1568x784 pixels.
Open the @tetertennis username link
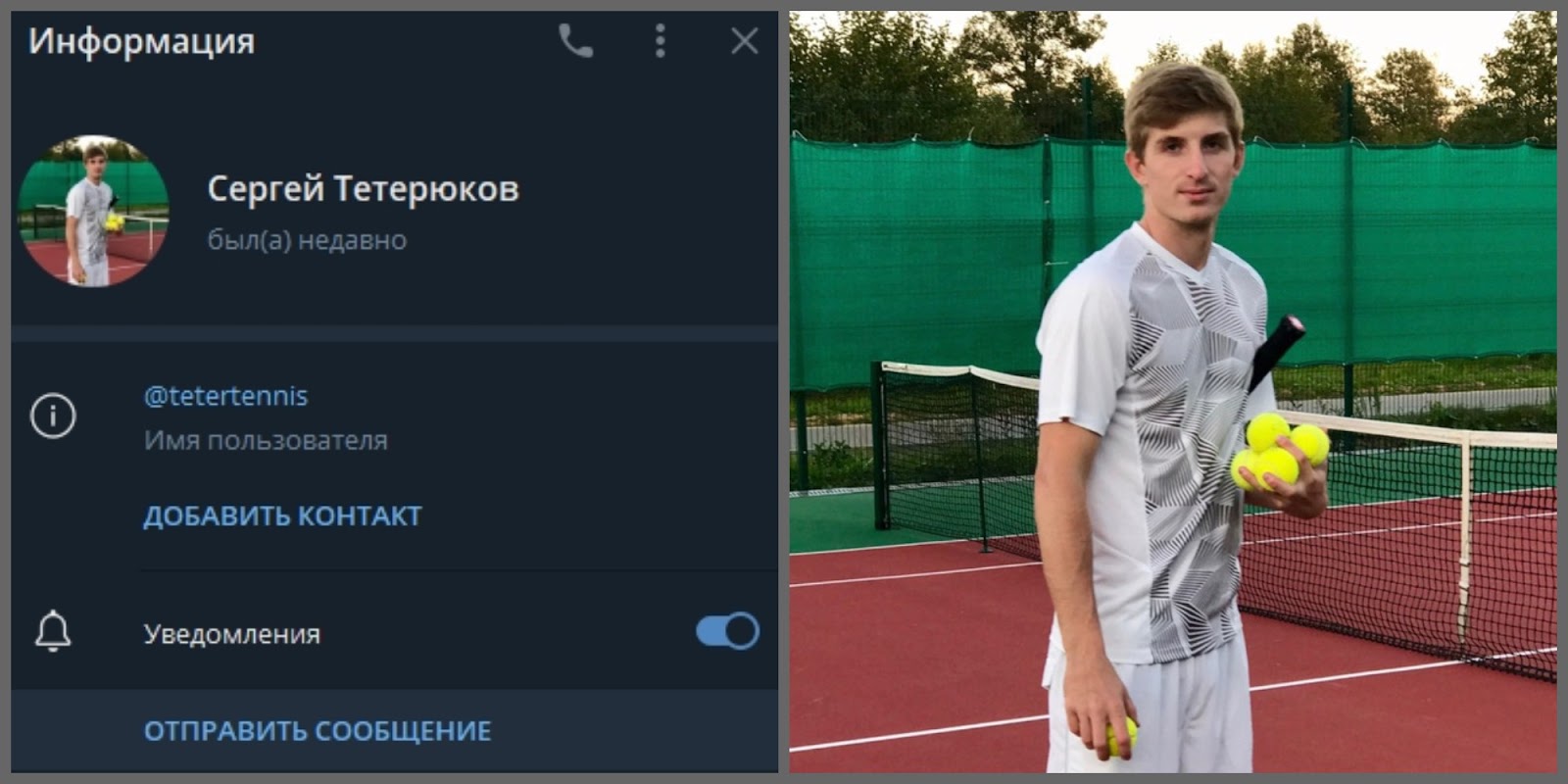(225, 395)
